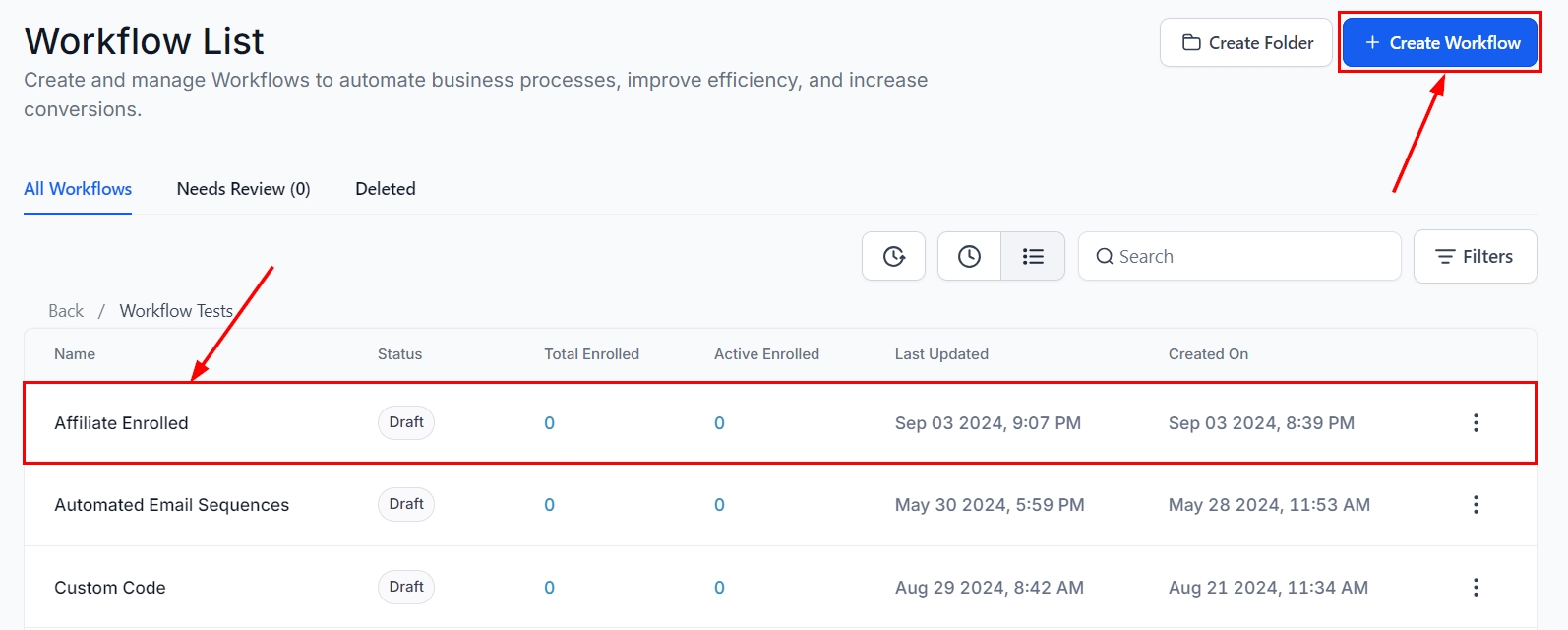This screenshot has width=1568, height=630.
Task: Select the list view icon
Action: pos(1032,256)
